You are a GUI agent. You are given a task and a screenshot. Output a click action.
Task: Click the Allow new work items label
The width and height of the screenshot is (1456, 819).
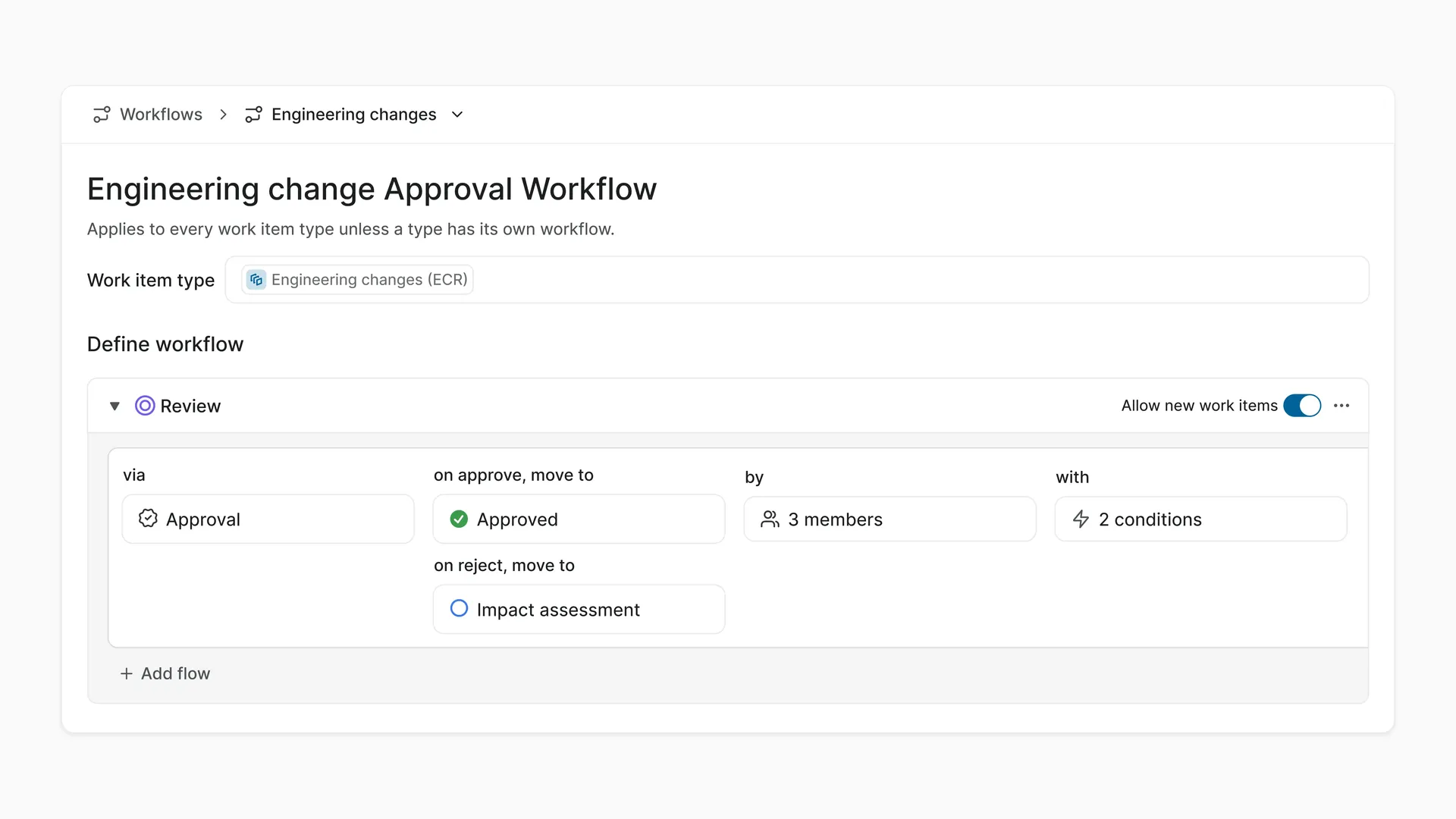pyautogui.click(x=1199, y=406)
